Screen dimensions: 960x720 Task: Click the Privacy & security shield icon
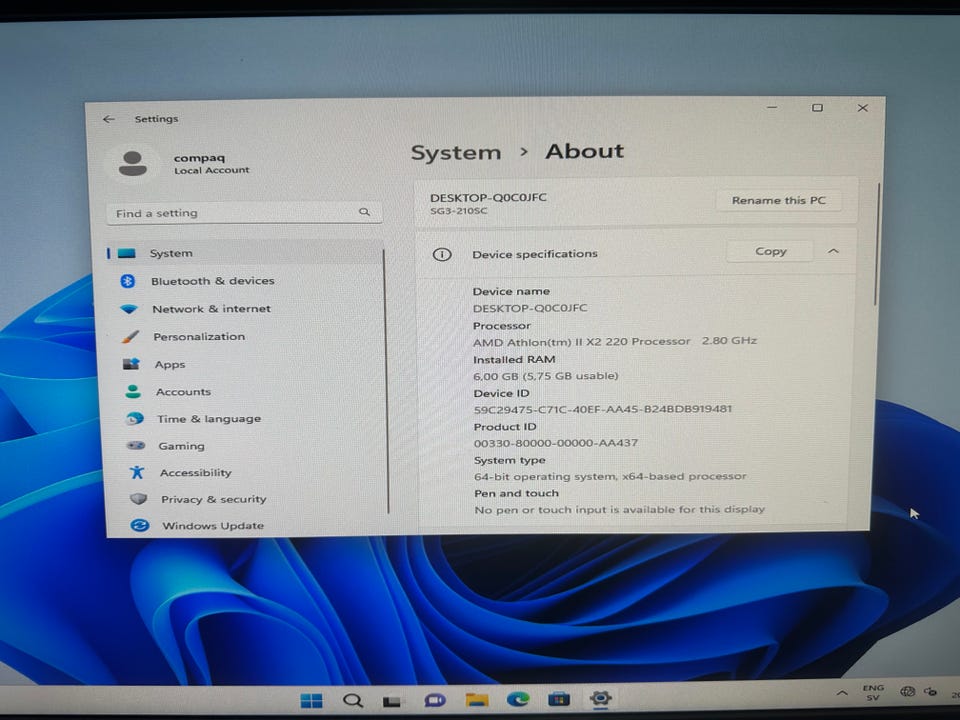[x=138, y=499]
